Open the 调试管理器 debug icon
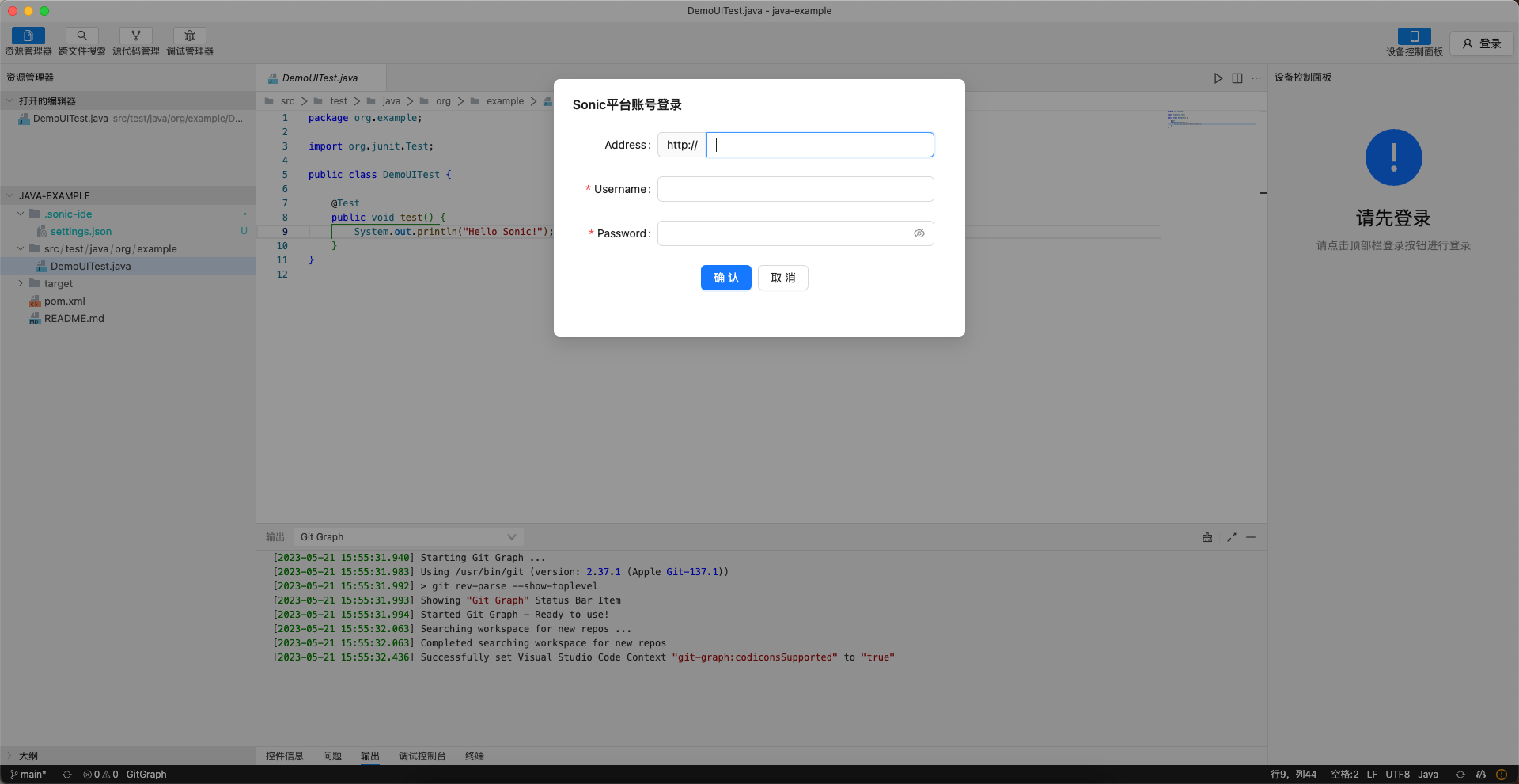 click(x=190, y=36)
